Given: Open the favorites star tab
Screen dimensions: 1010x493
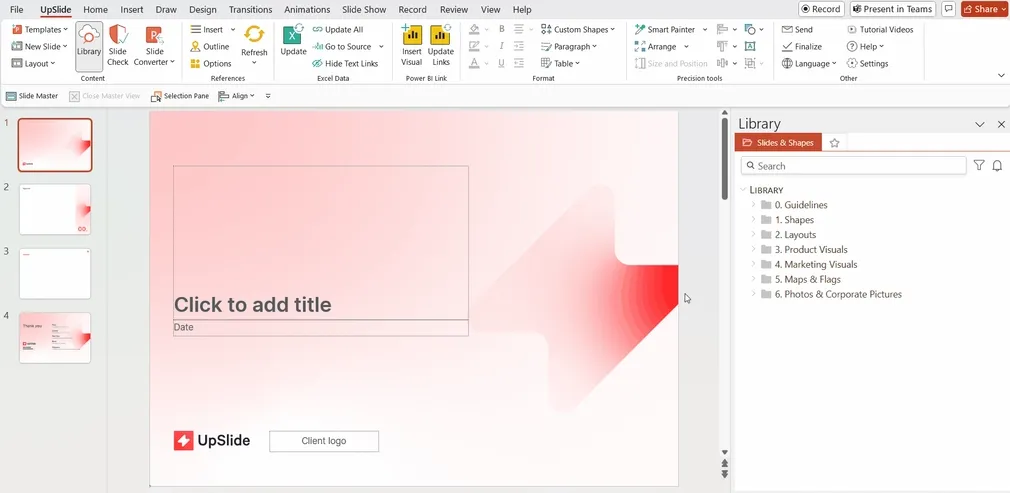Looking at the screenshot, I should pyautogui.click(x=835, y=143).
